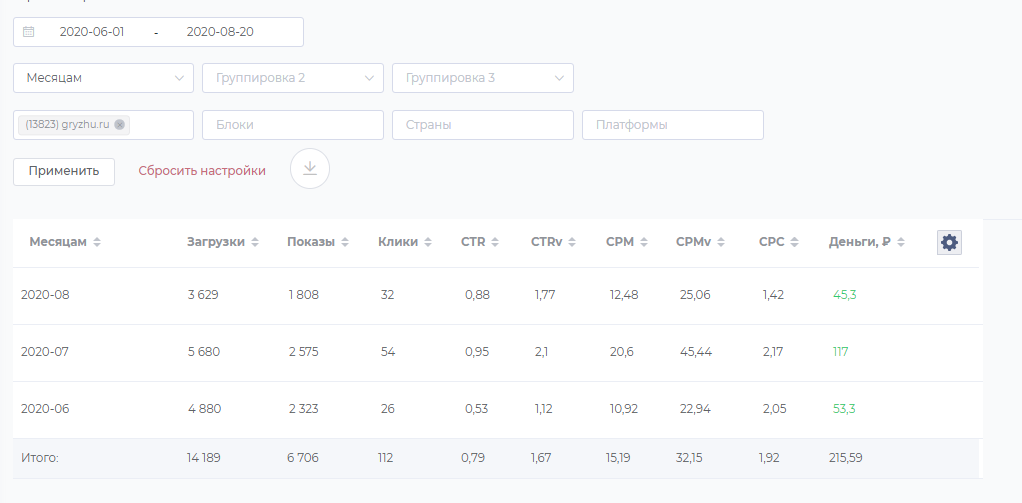The width and height of the screenshot is (1022, 503).
Task: Click into the Страны filter field
Action: [x=483, y=125]
